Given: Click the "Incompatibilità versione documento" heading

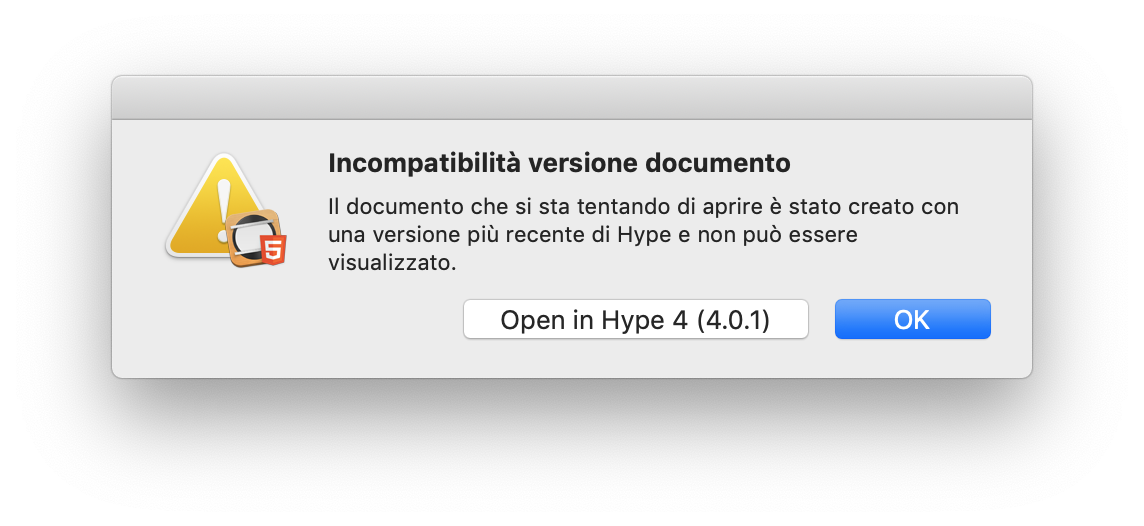Looking at the screenshot, I should coord(559,162).
